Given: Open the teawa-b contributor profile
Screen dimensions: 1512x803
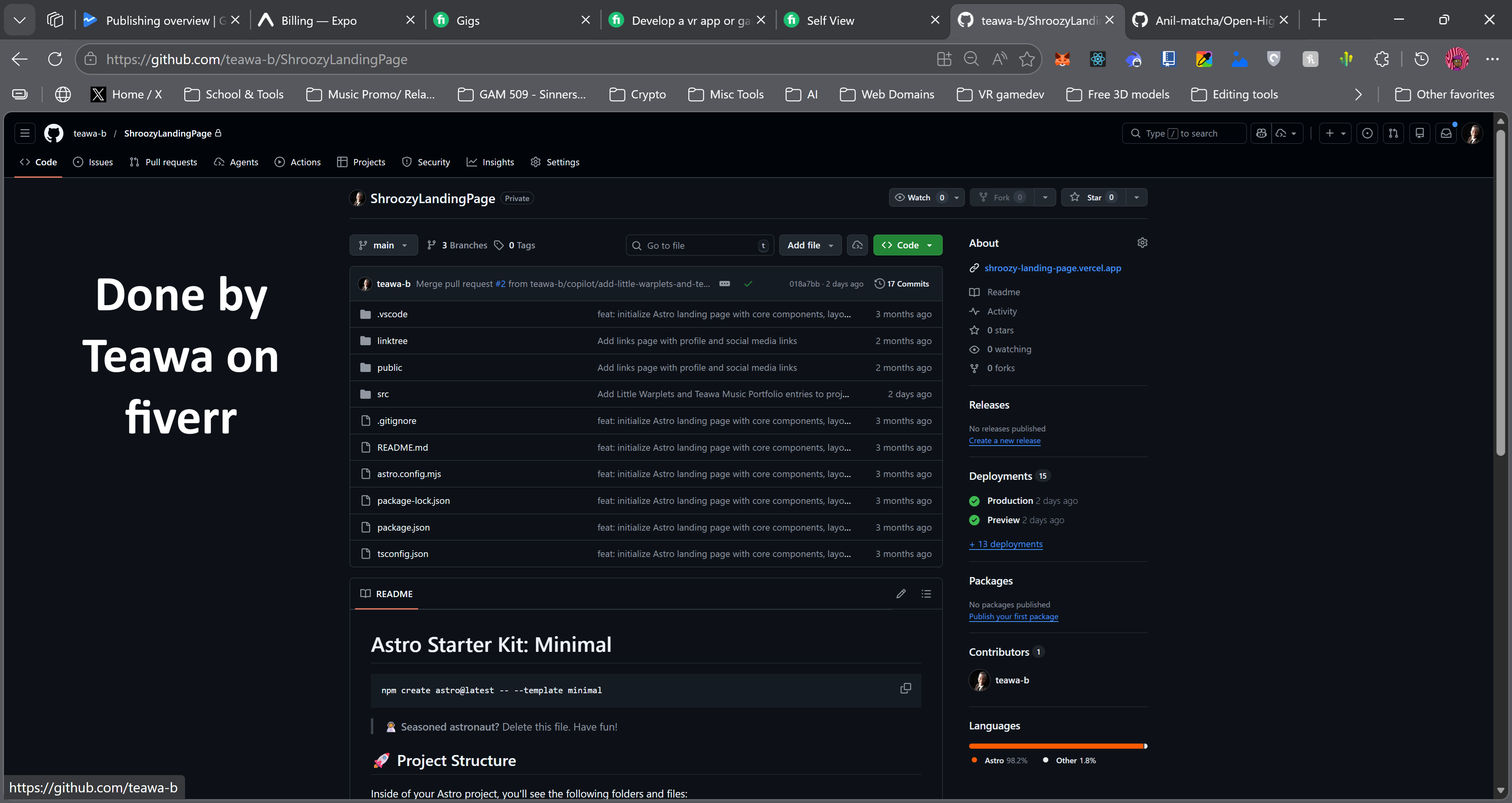Looking at the screenshot, I should [1011, 680].
